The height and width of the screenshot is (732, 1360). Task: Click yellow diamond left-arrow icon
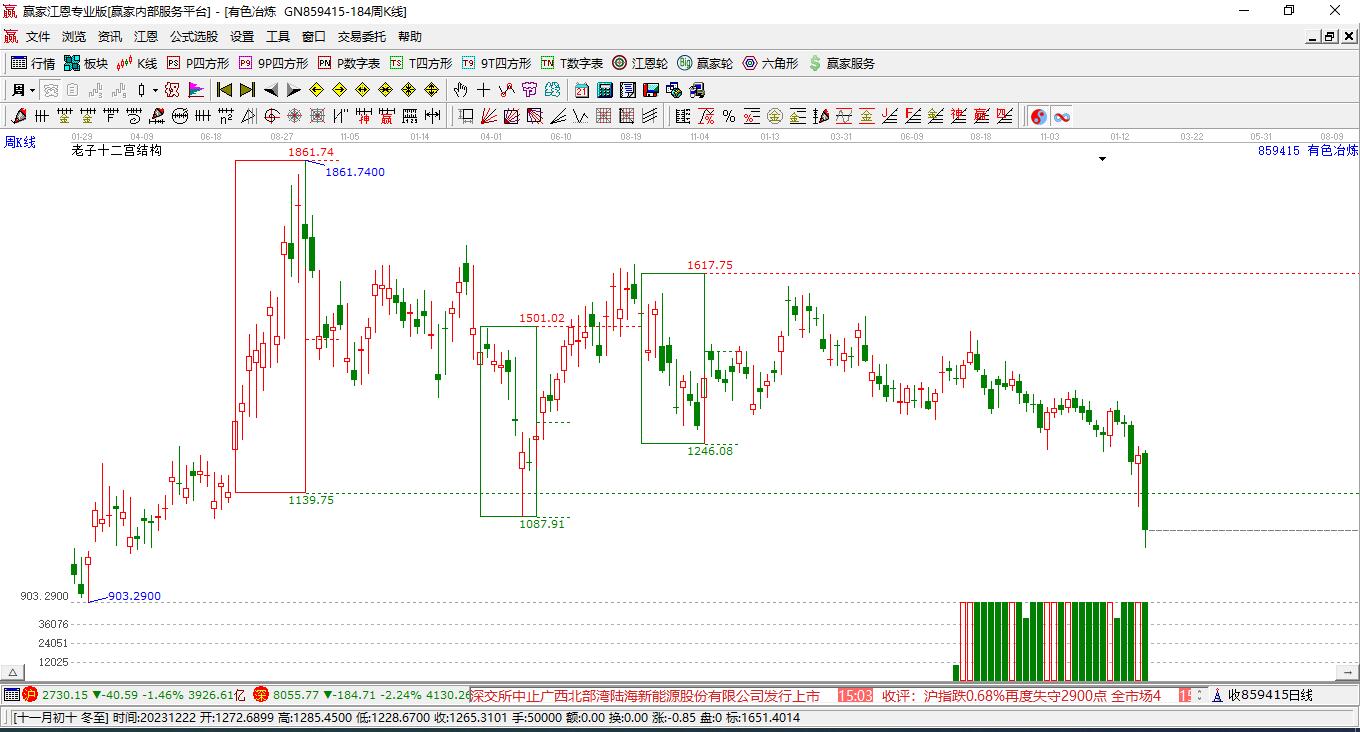pos(316,90)
